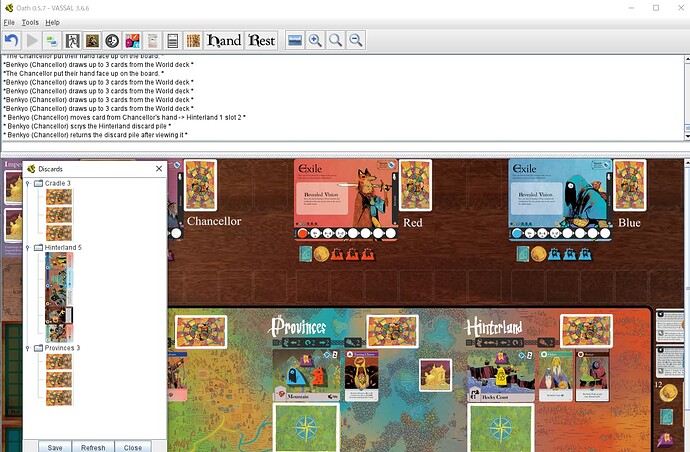Select the Red Exile player board
690x452 pixels.
pos(345,200)
